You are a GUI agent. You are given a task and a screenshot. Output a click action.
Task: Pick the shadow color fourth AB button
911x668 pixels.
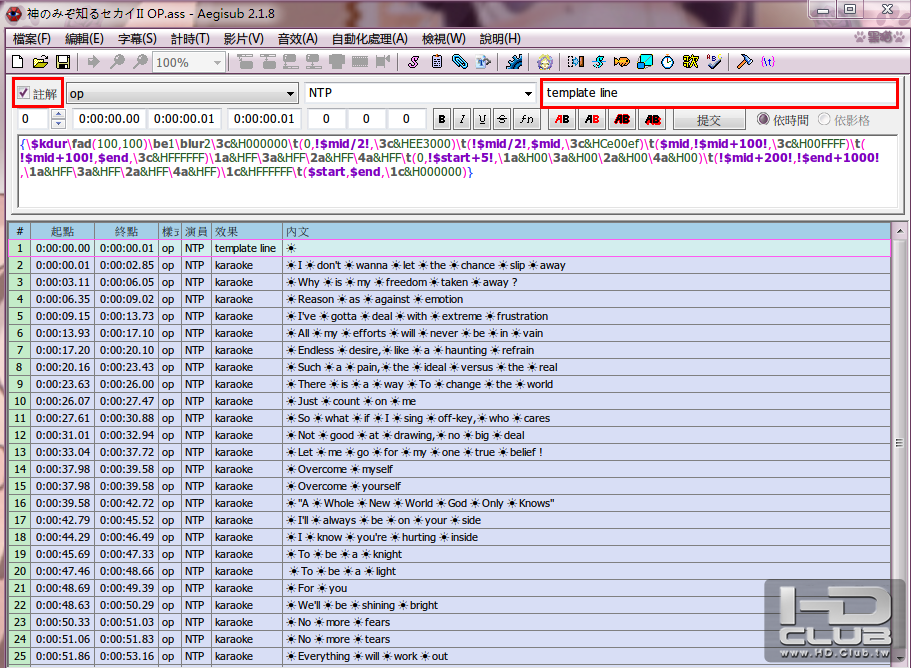pyautogui.click(x=652, y=119)
